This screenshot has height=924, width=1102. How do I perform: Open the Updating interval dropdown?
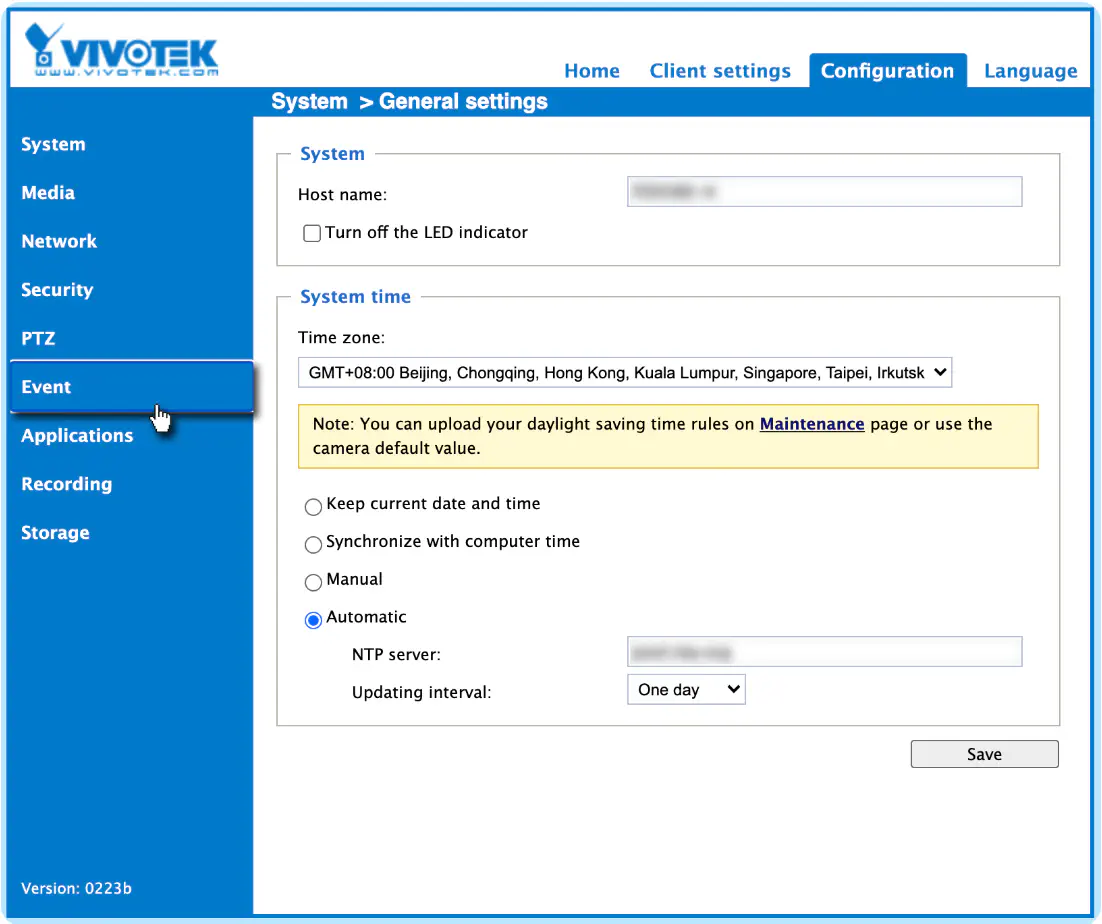click(x=686, y=689)
